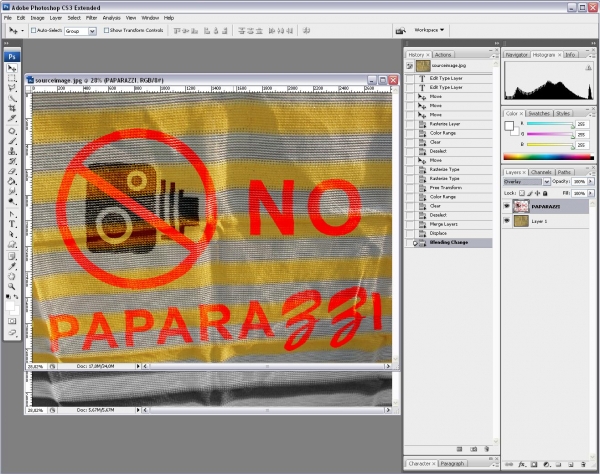
Task: Click the swap foreground/background colors icon
Action: [x=16, y=296]
